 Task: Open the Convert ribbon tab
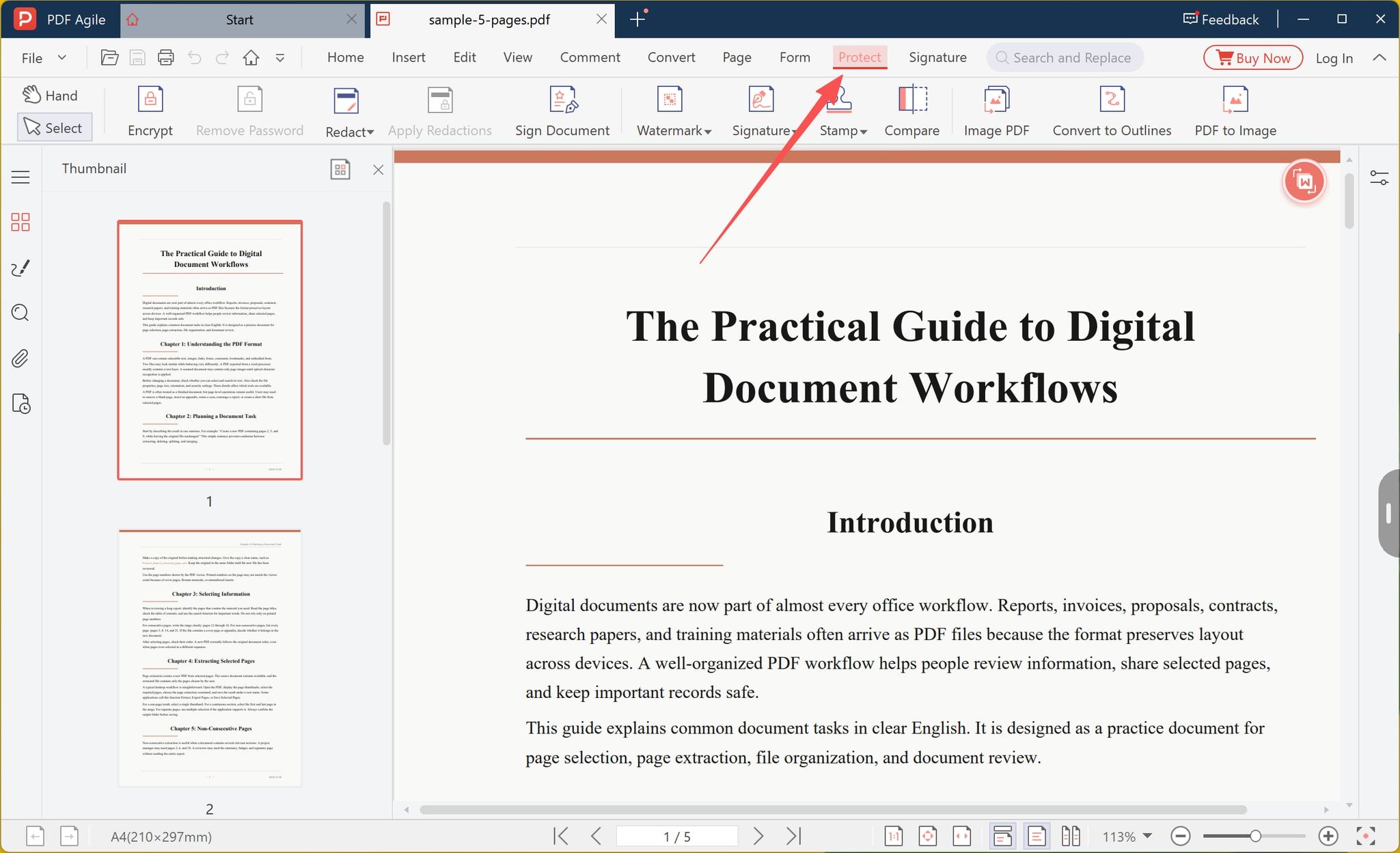click(671, 57)
